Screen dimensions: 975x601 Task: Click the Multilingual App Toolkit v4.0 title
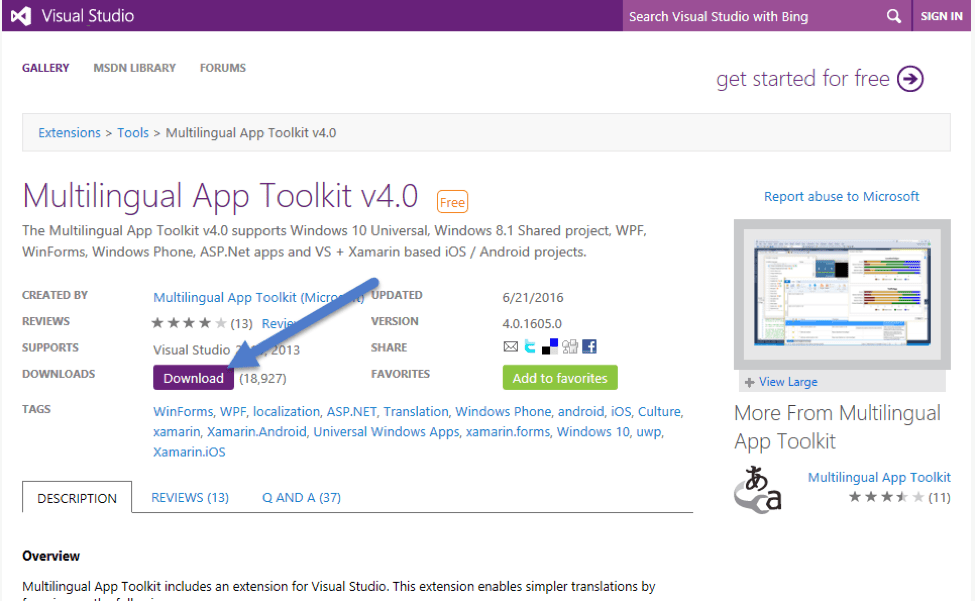[220, 196]
